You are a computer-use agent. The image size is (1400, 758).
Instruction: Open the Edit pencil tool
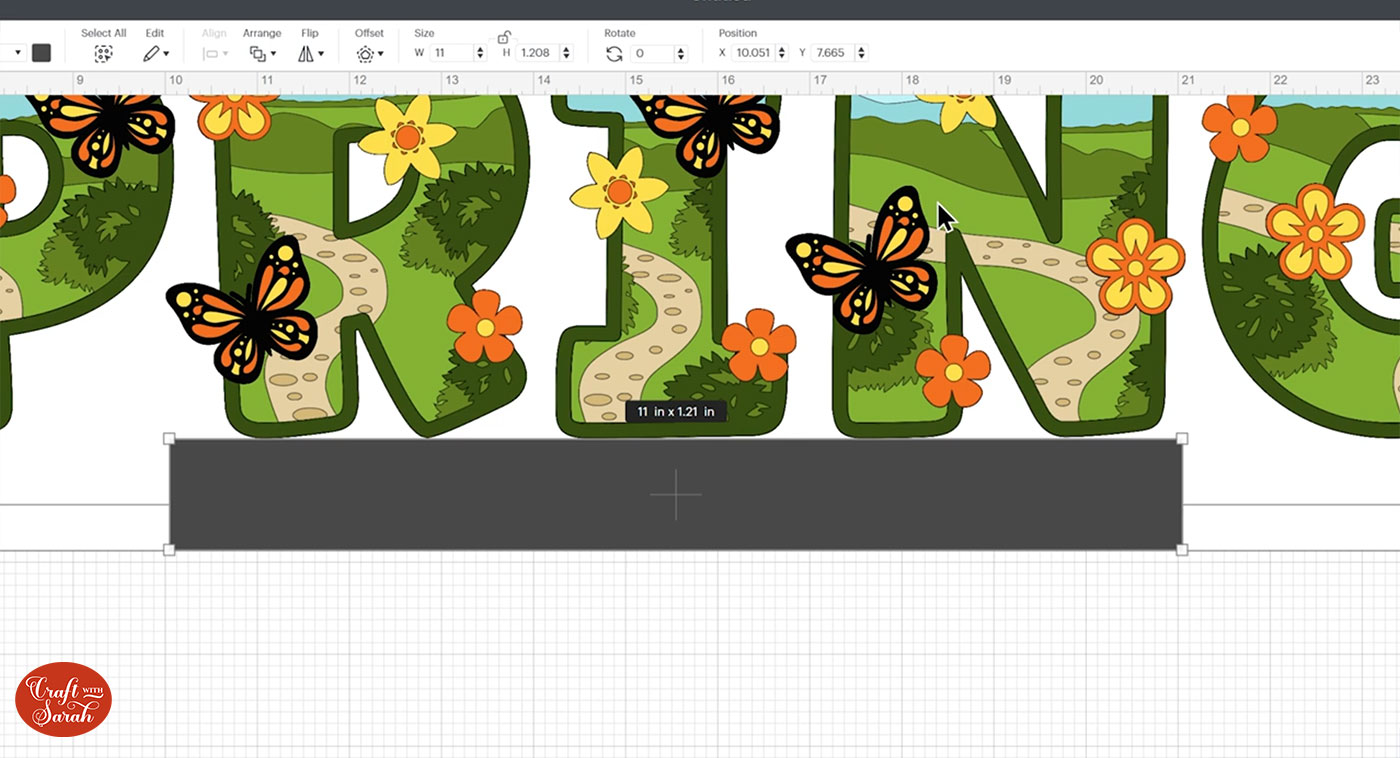click(x=154, y=54)
